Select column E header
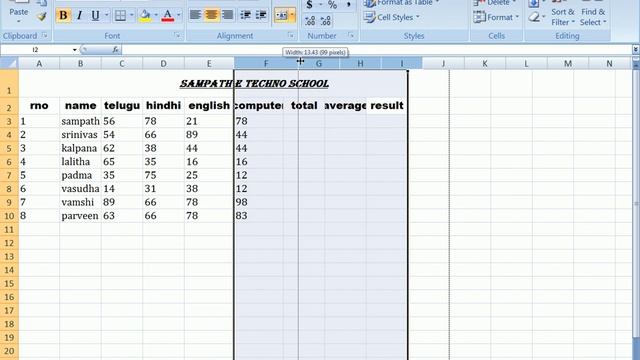 (209, 64)
